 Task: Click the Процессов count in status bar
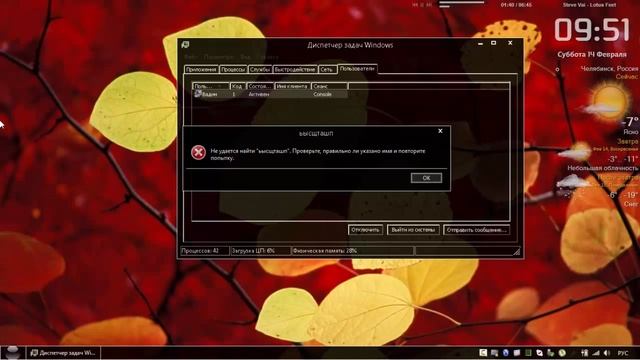(x=204, y=251)
